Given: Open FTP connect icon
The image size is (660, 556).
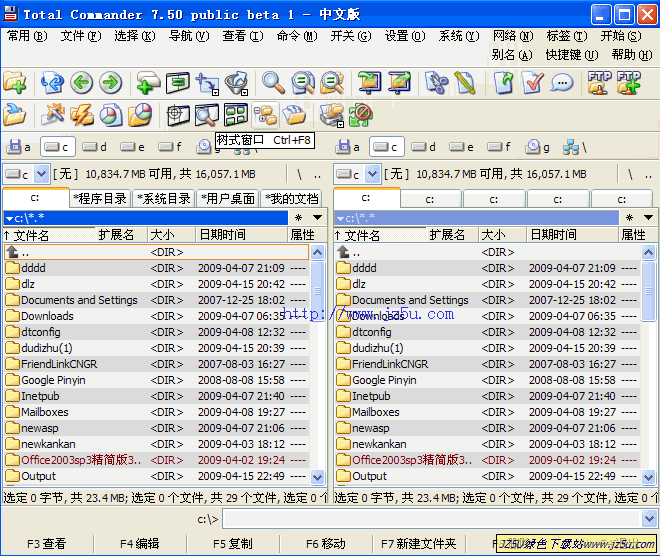Looking at the screenshot, I should (599, 82).
